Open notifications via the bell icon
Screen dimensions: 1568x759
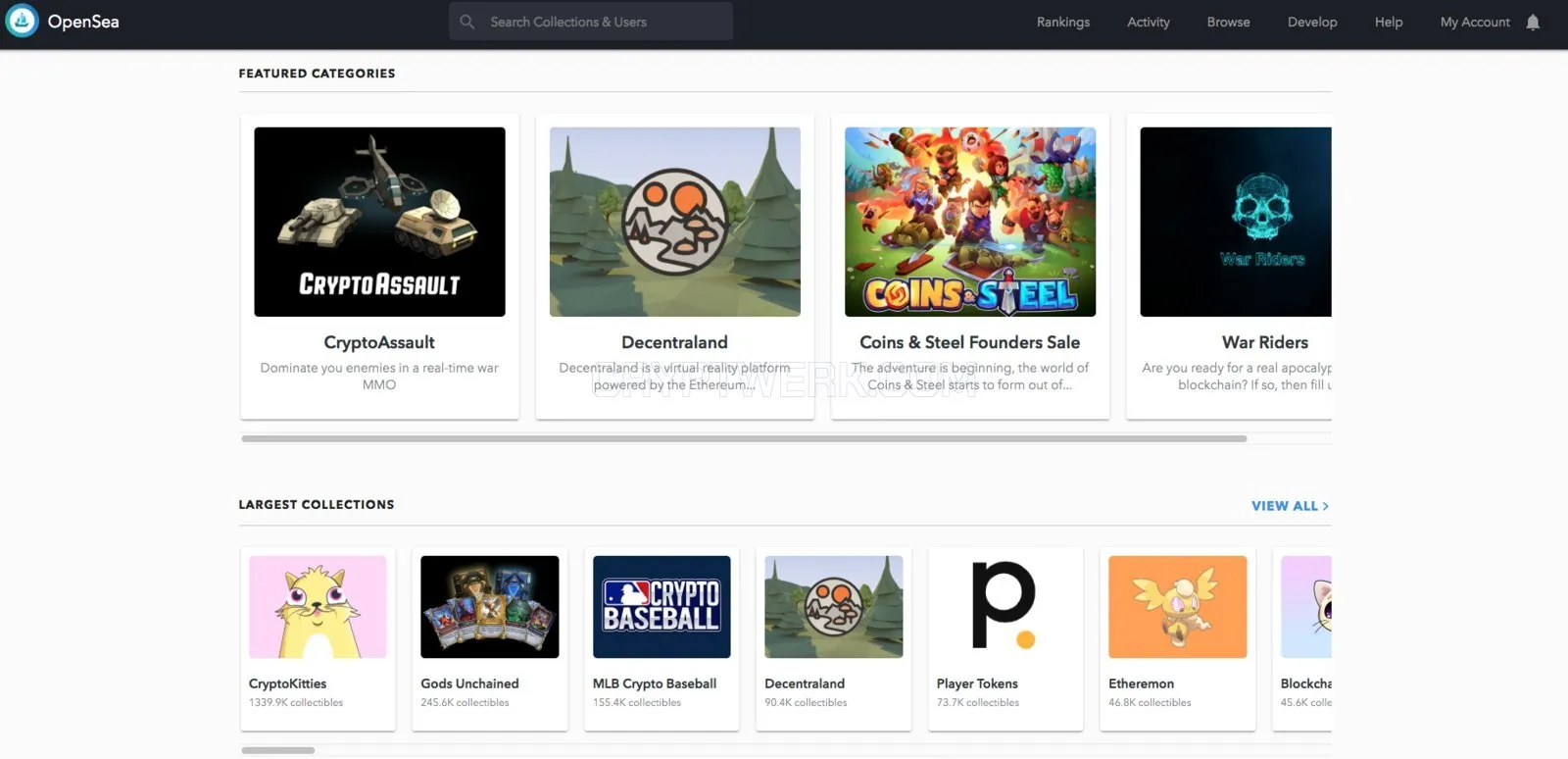(1533, 22)
